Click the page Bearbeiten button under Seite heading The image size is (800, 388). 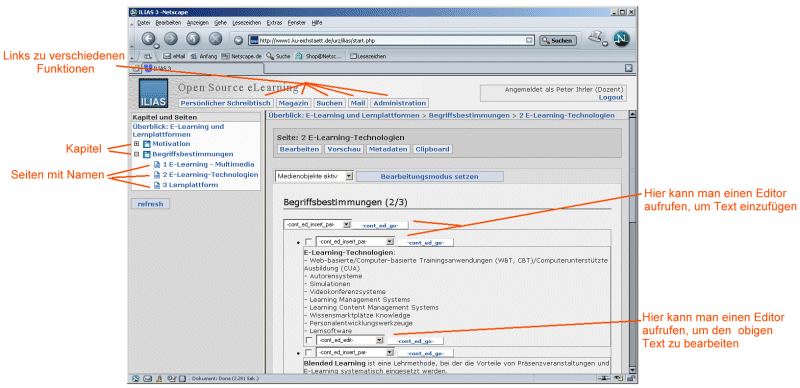point(299,149)
